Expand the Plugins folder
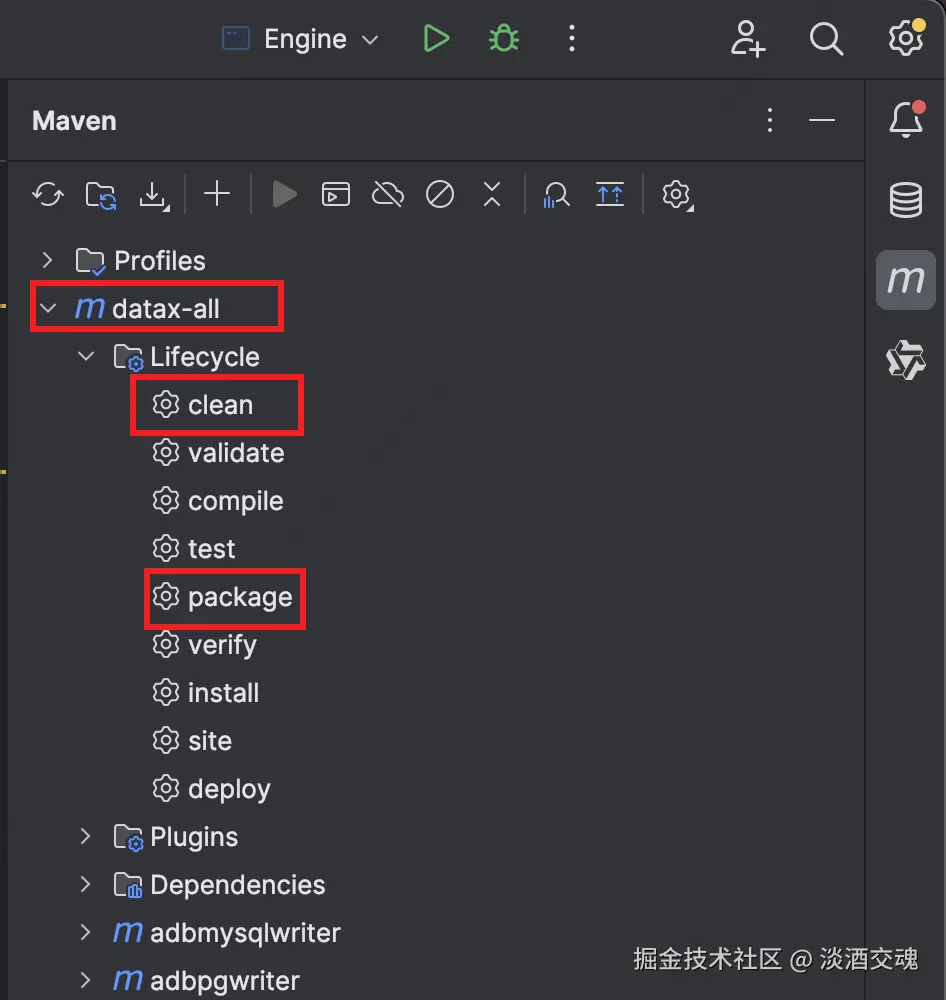The height and width of the screenshot is (1000, 946). coord(85,837)
